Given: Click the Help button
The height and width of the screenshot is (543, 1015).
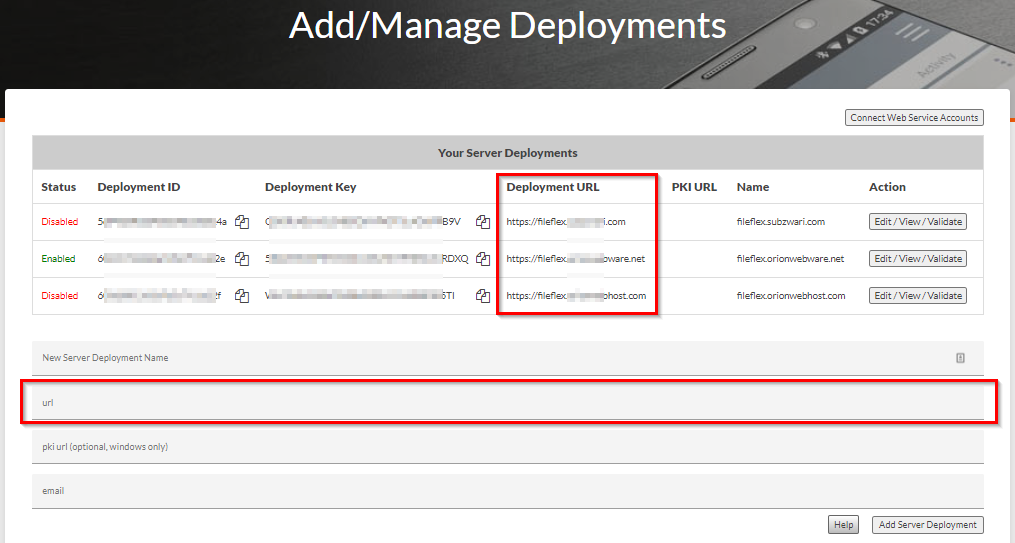Looking at the screenshot, I should 843,524.
